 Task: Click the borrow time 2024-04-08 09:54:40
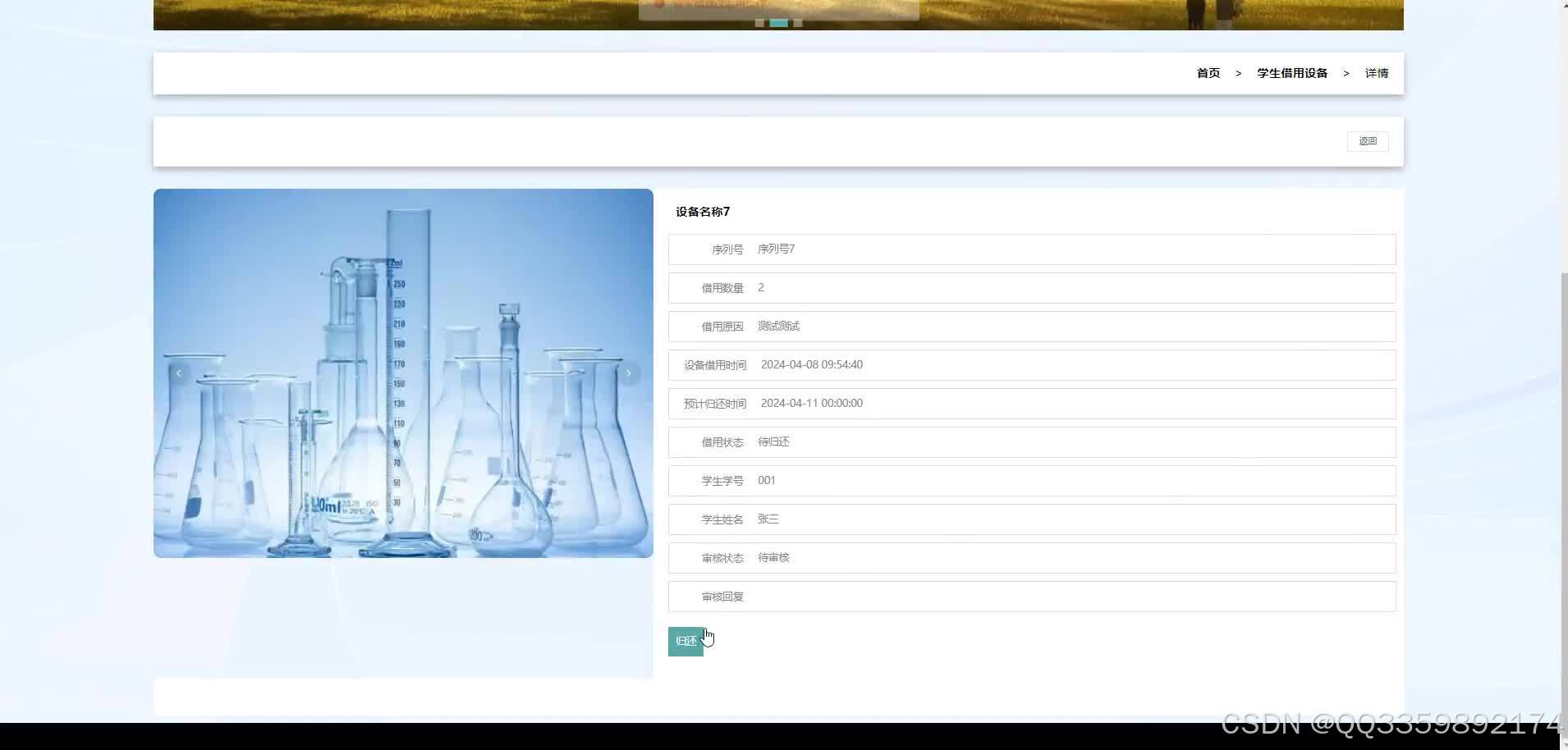(811, 364)
